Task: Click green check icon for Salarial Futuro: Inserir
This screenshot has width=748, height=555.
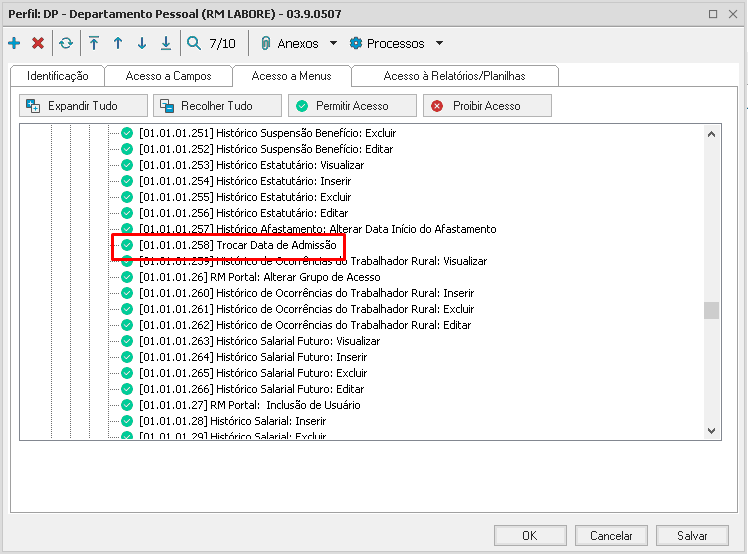Action: pos(127,356)
